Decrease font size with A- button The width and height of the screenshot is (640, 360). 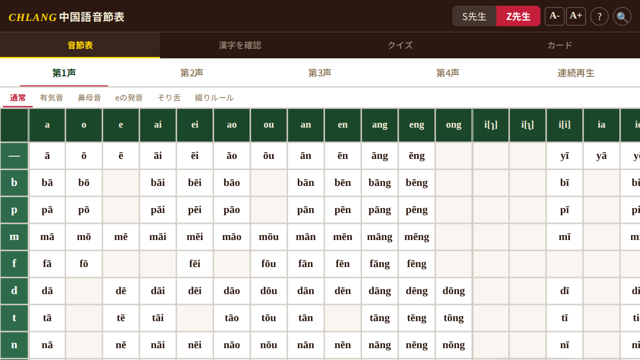click(x=554, y=16)
